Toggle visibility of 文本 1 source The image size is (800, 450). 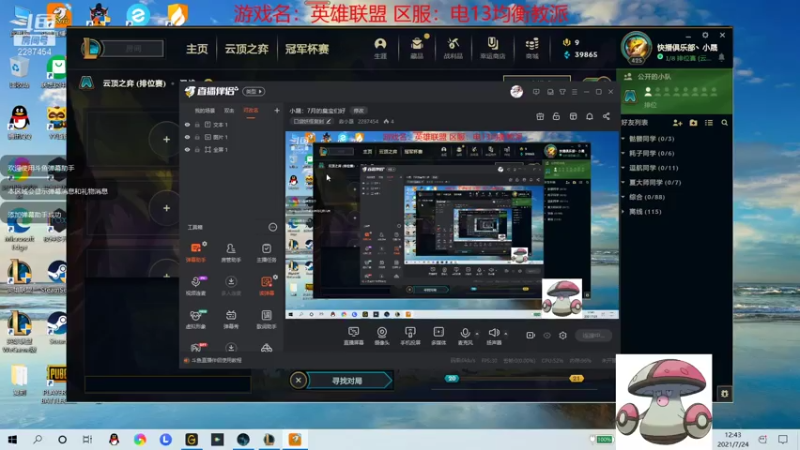pos(187,124)
